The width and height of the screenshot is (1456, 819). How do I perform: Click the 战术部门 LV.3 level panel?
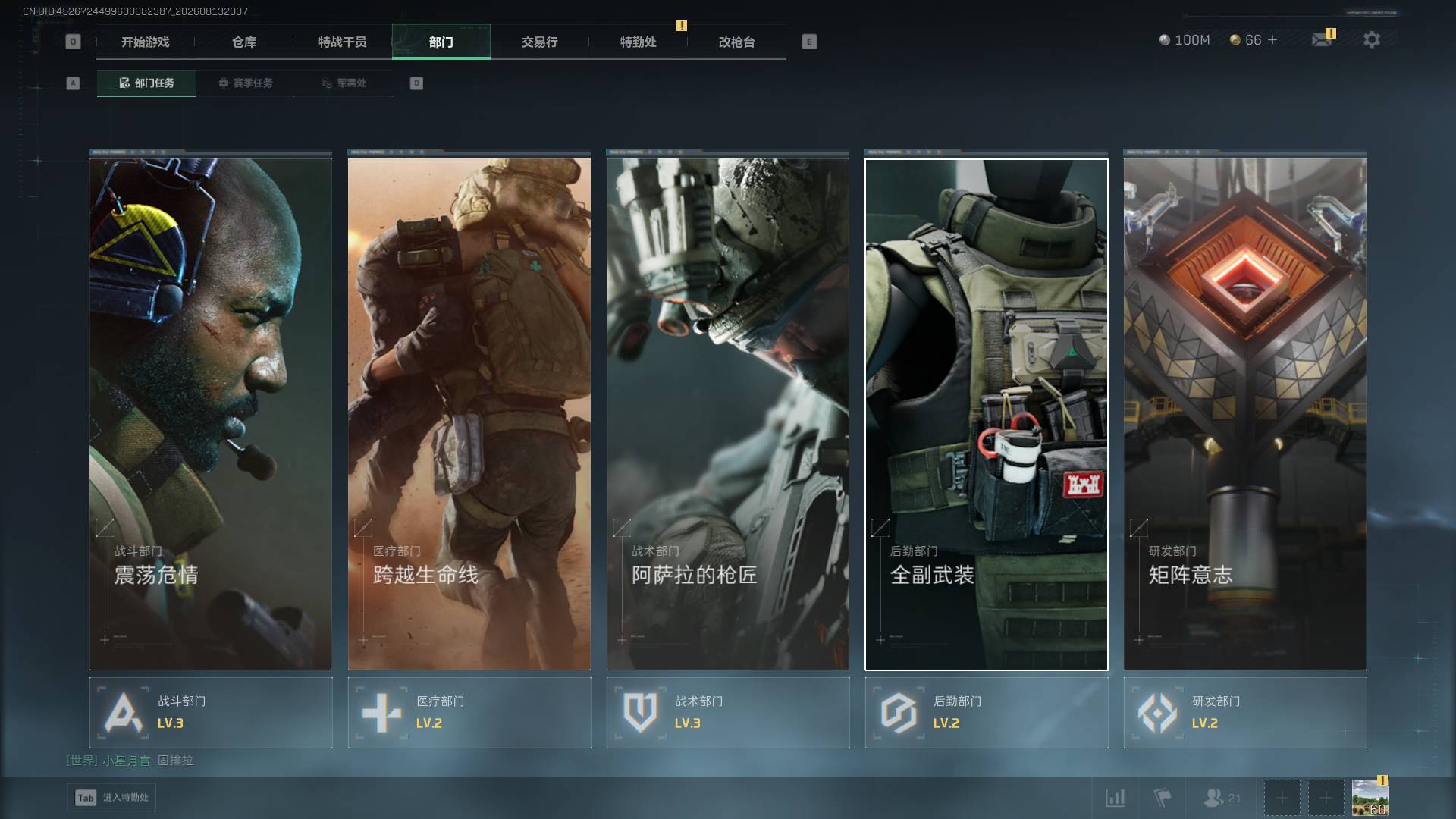728,713
